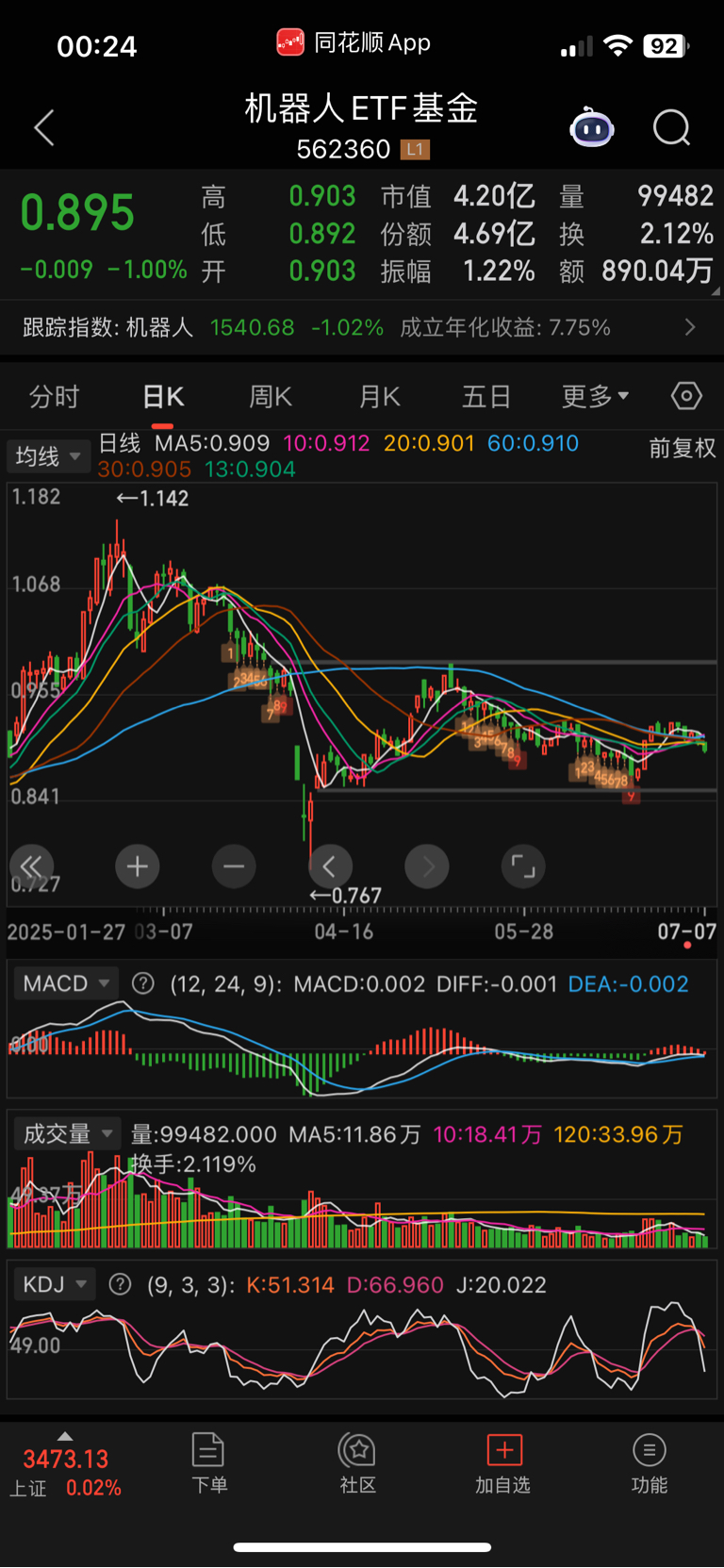Screen dimensions: 724x1568
Task: Open the MACD indicator dropdown
Action: (65, 983)
